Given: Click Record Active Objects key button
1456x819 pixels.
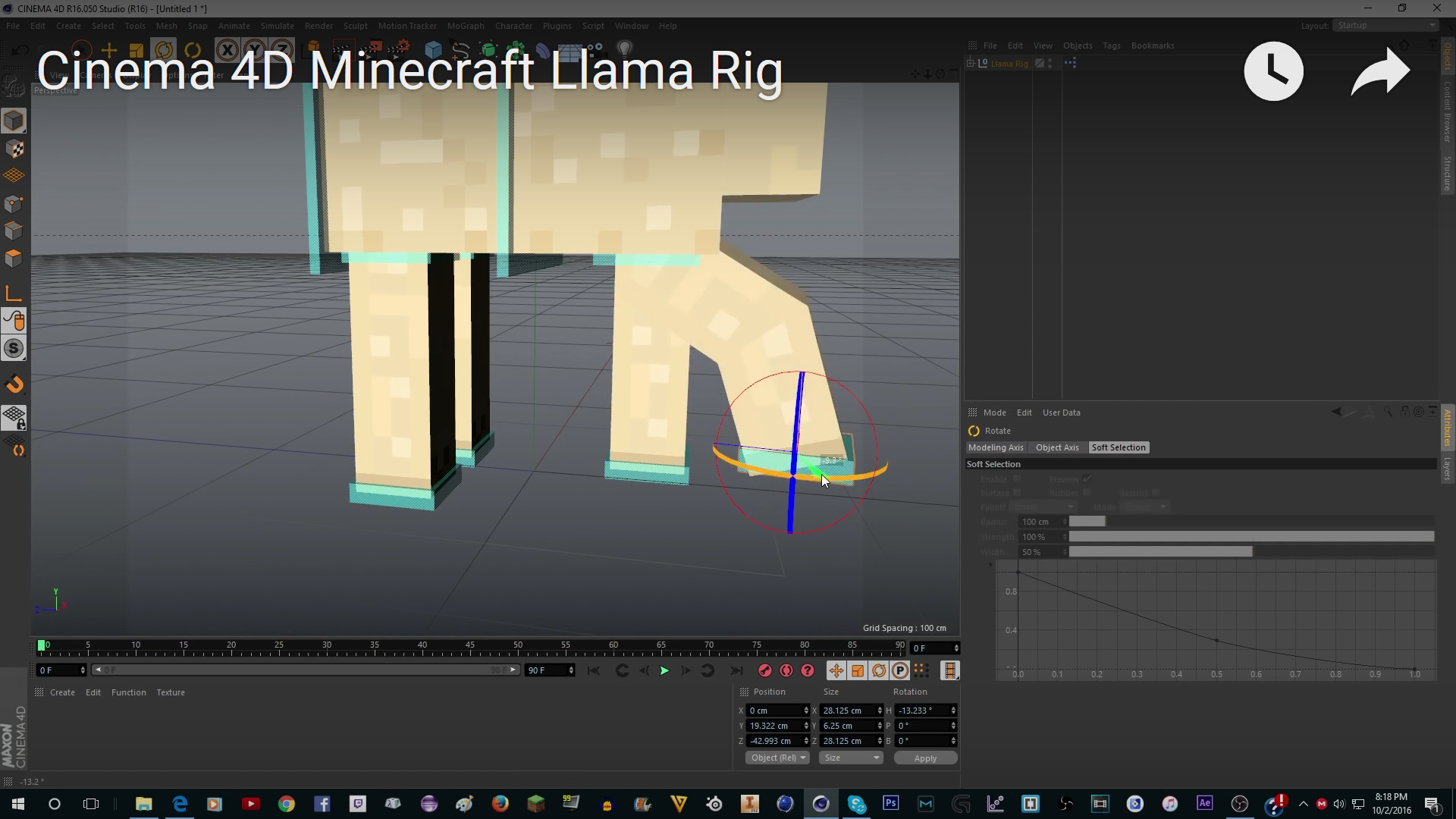Looking at the screenshot, I should click(x=764, y=670).
